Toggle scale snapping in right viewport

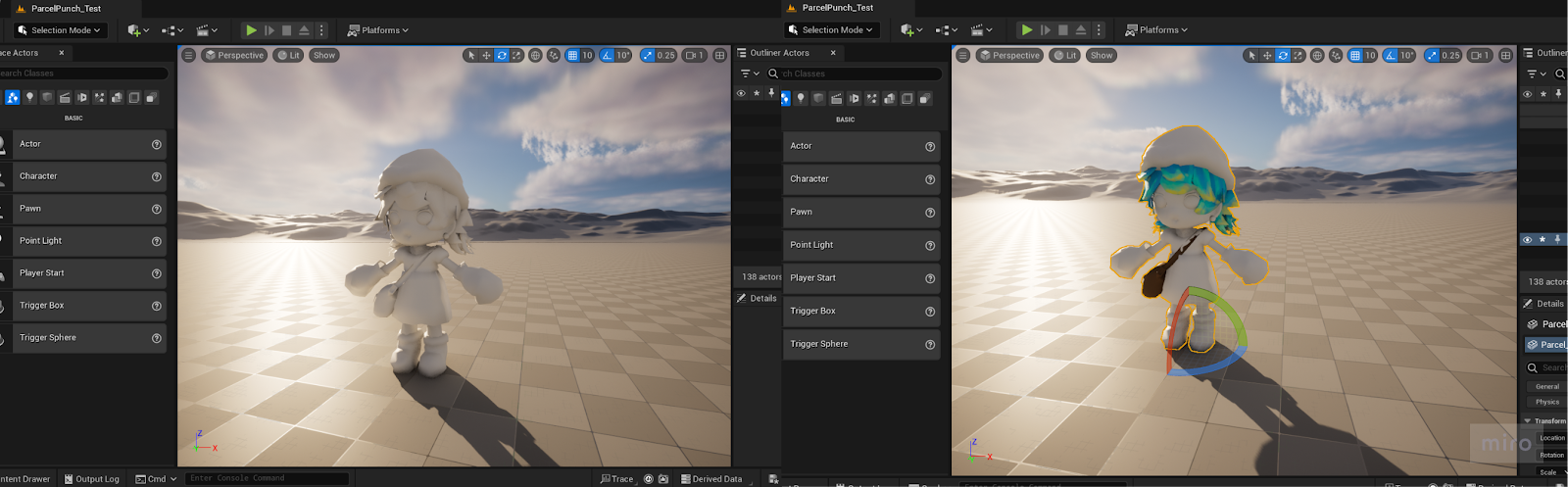click(1432, 56)
